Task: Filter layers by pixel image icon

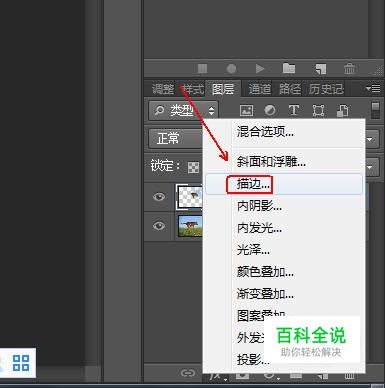Action: pyautogui.click(x=246, y=110)
